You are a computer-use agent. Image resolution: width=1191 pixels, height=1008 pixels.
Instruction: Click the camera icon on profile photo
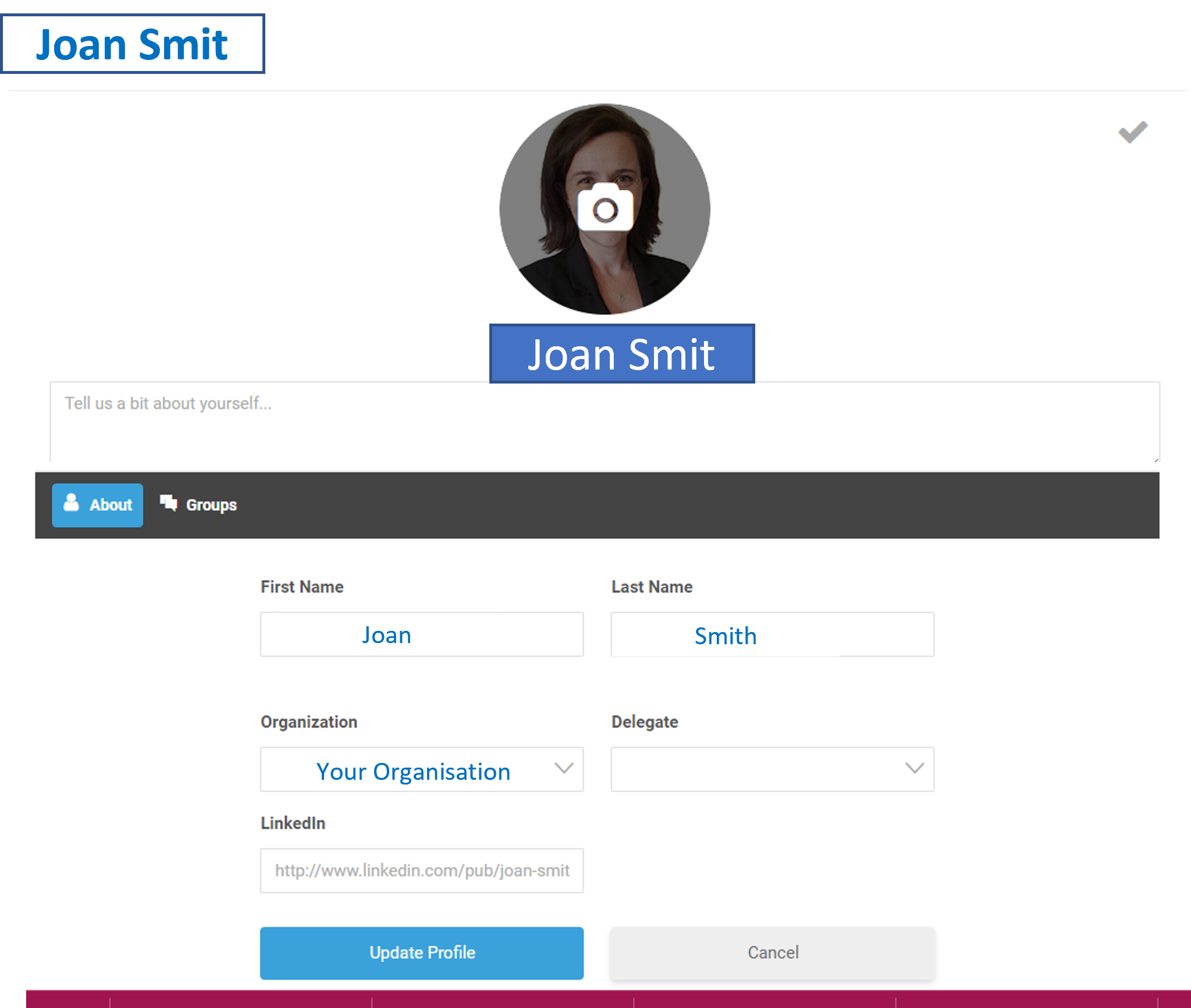[605, 208]
